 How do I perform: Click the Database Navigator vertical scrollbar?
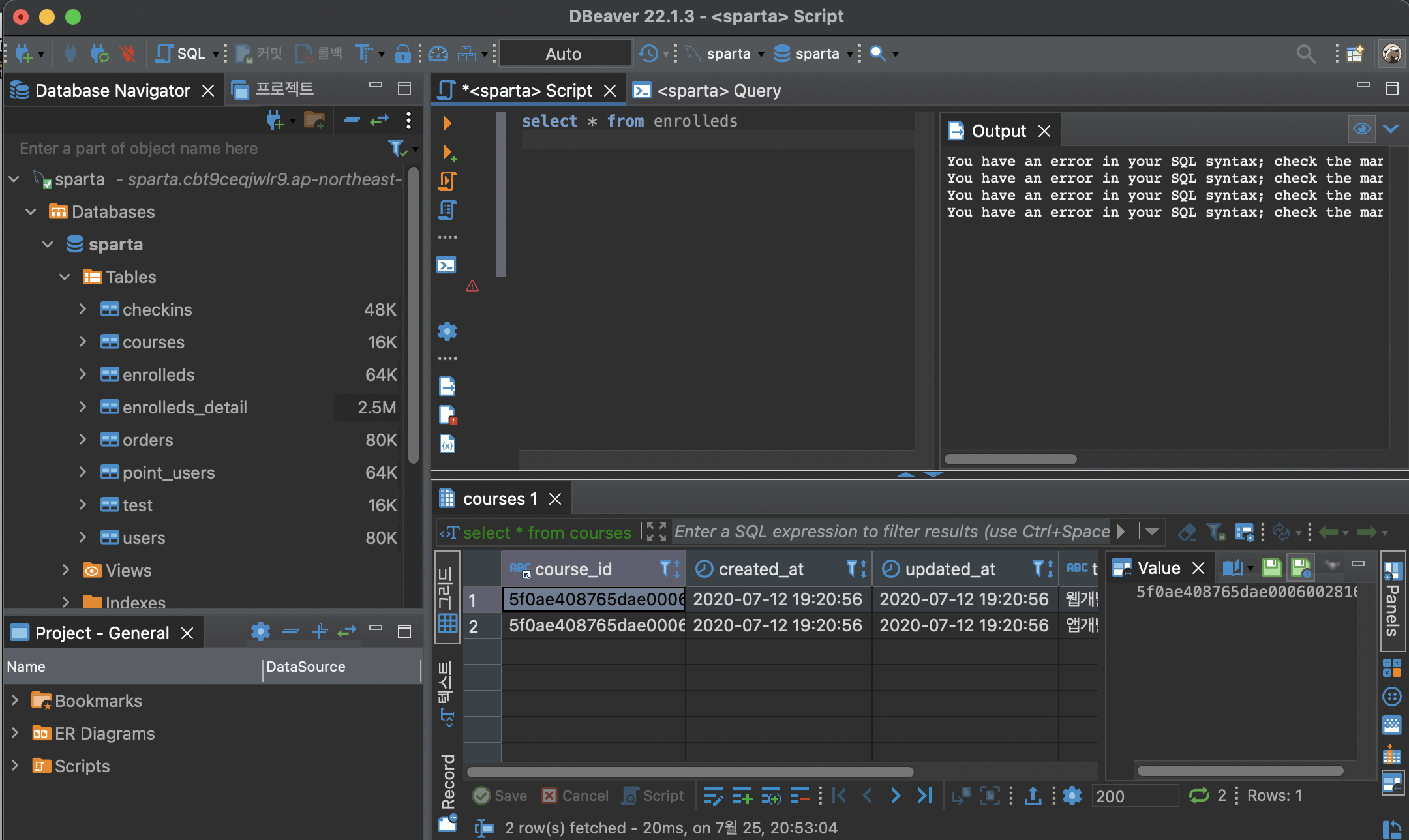pyautogui.click(x=413, y=316)
